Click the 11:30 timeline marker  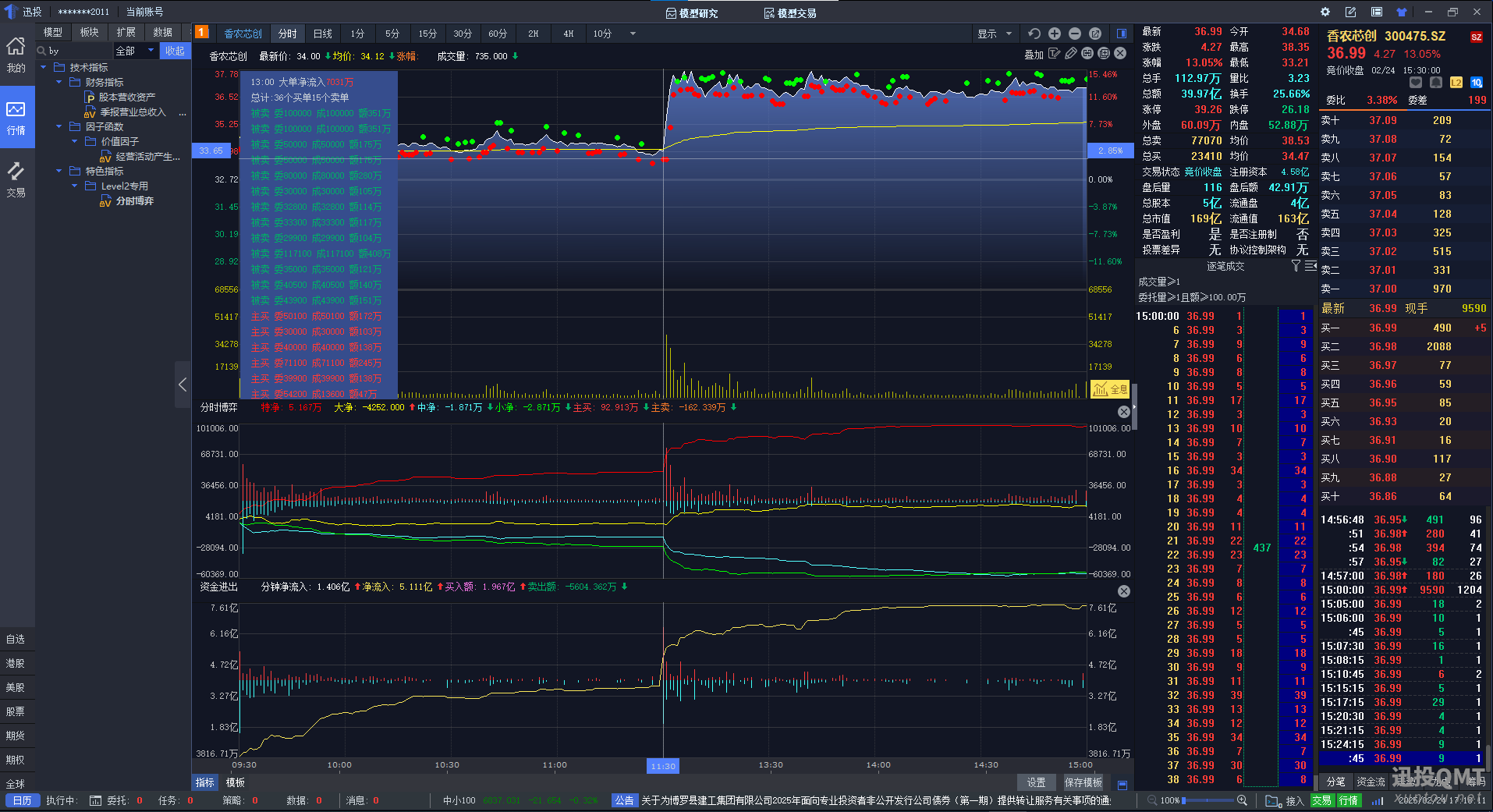[663, 766]
